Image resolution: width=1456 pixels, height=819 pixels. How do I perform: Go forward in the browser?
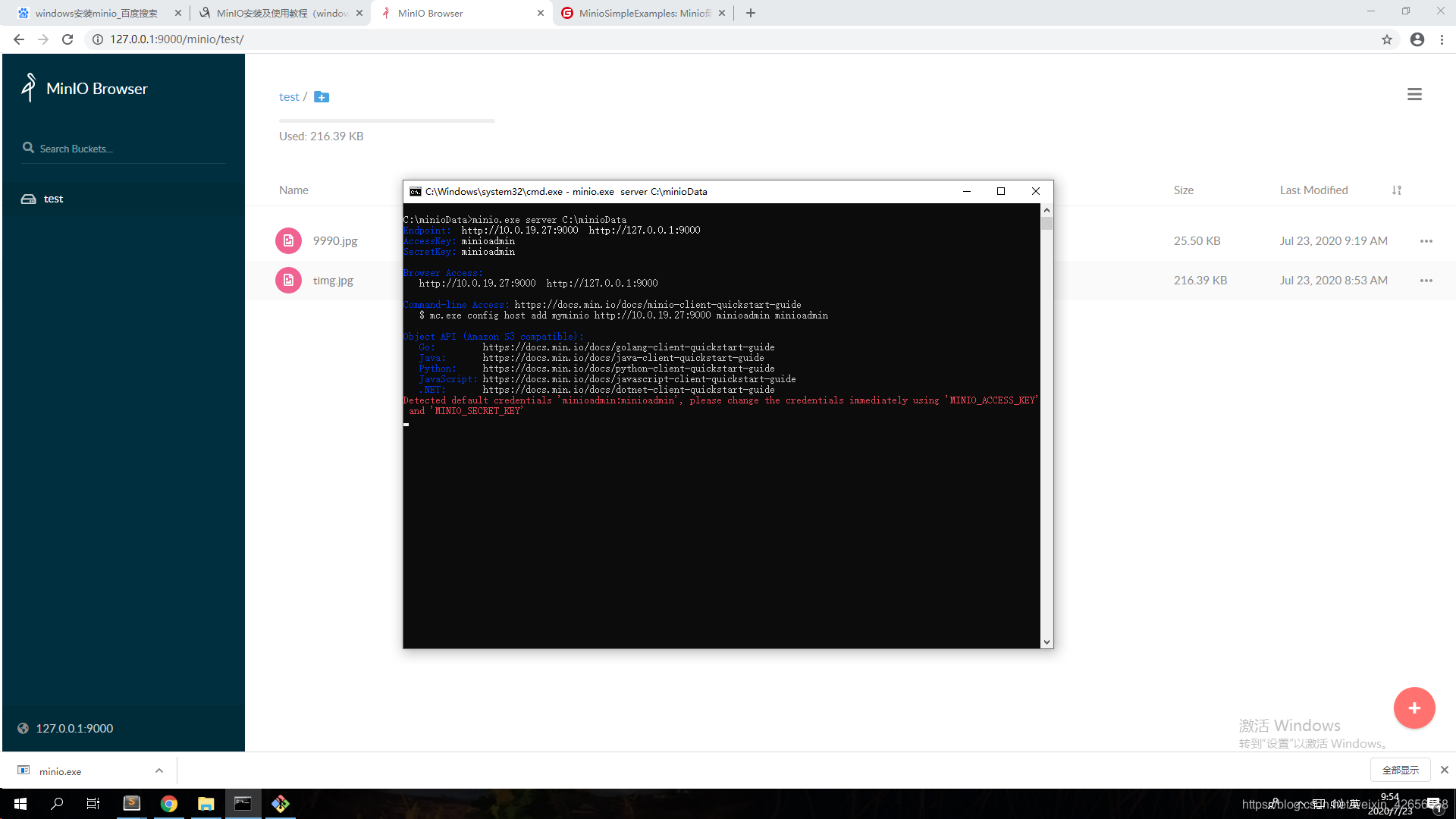[43, 39]
